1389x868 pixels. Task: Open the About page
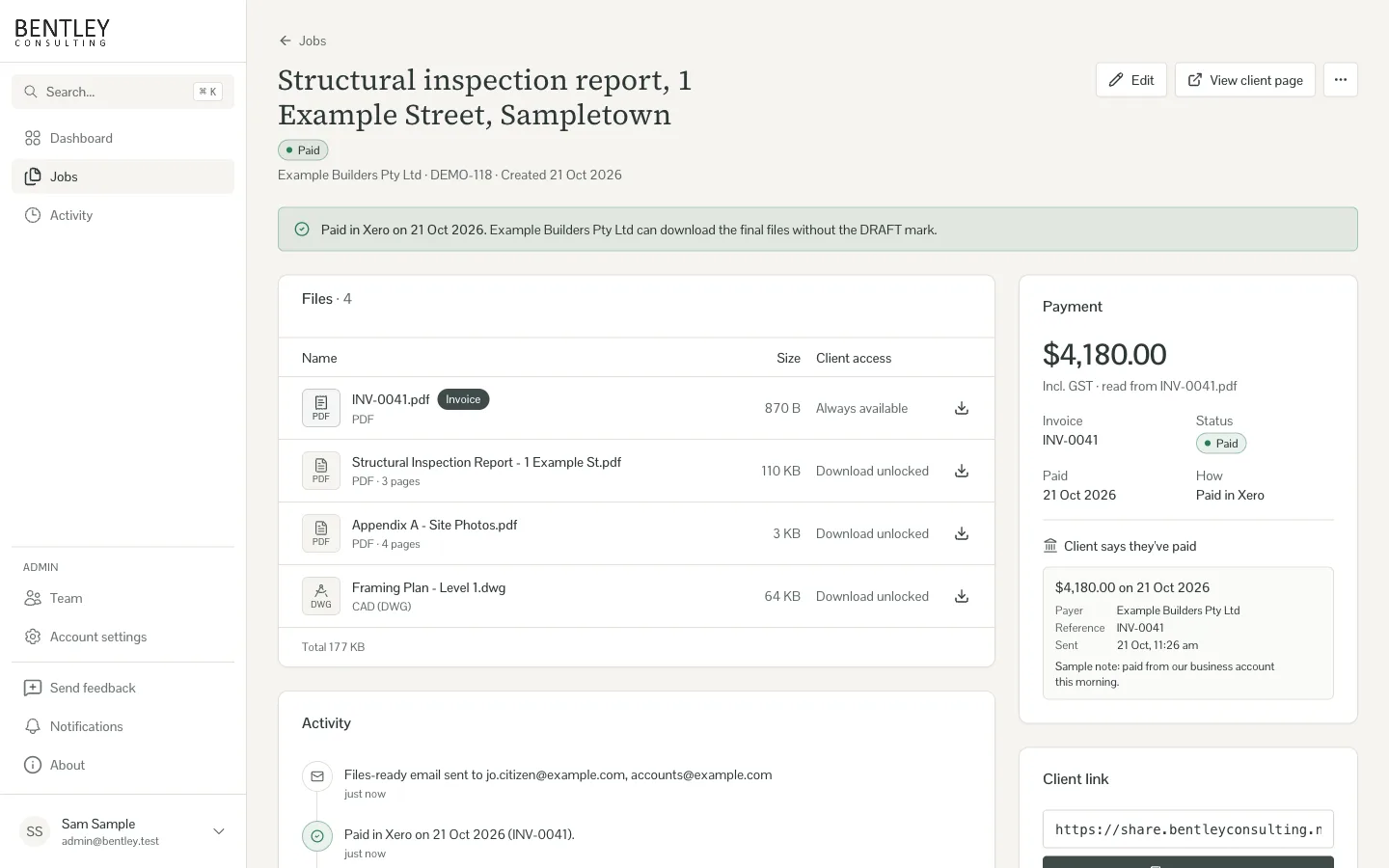point(123,765)
